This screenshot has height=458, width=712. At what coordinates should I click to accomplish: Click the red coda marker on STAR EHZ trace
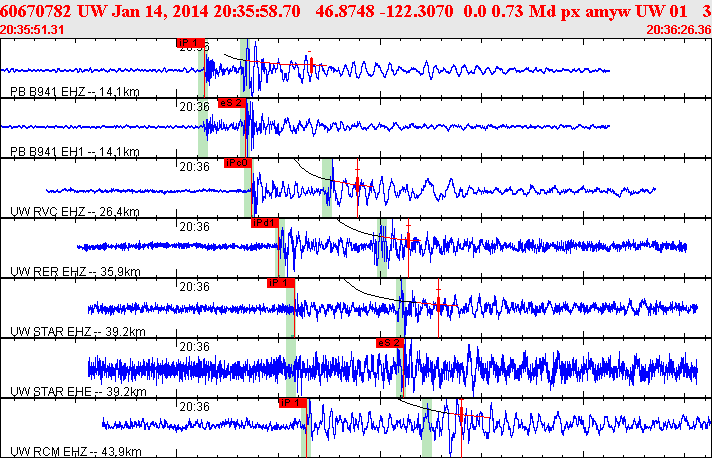pos(438,303)
